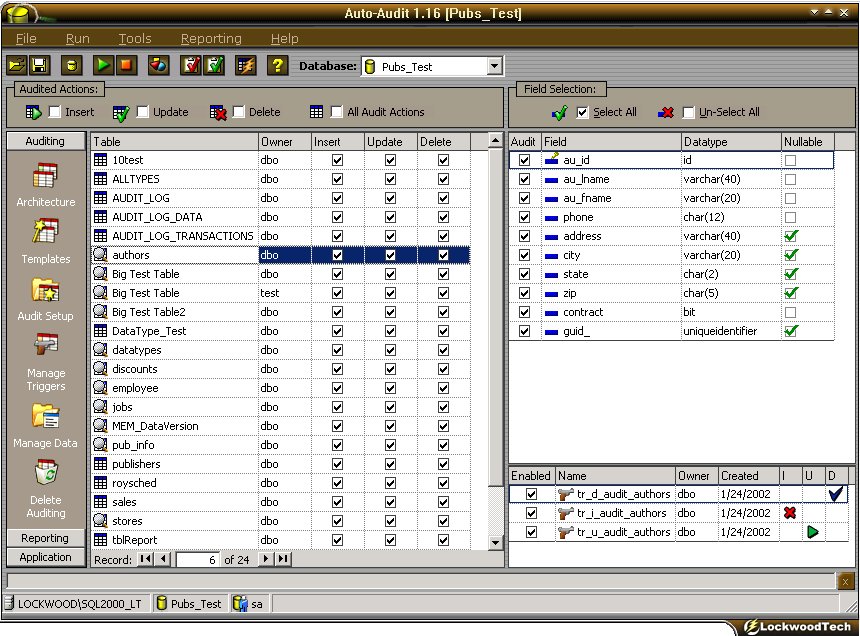The height and width of the screenshot is (636, 860).
Task: Open the Audit Setup sidebar icon
Action: click(x=45, y=290)
